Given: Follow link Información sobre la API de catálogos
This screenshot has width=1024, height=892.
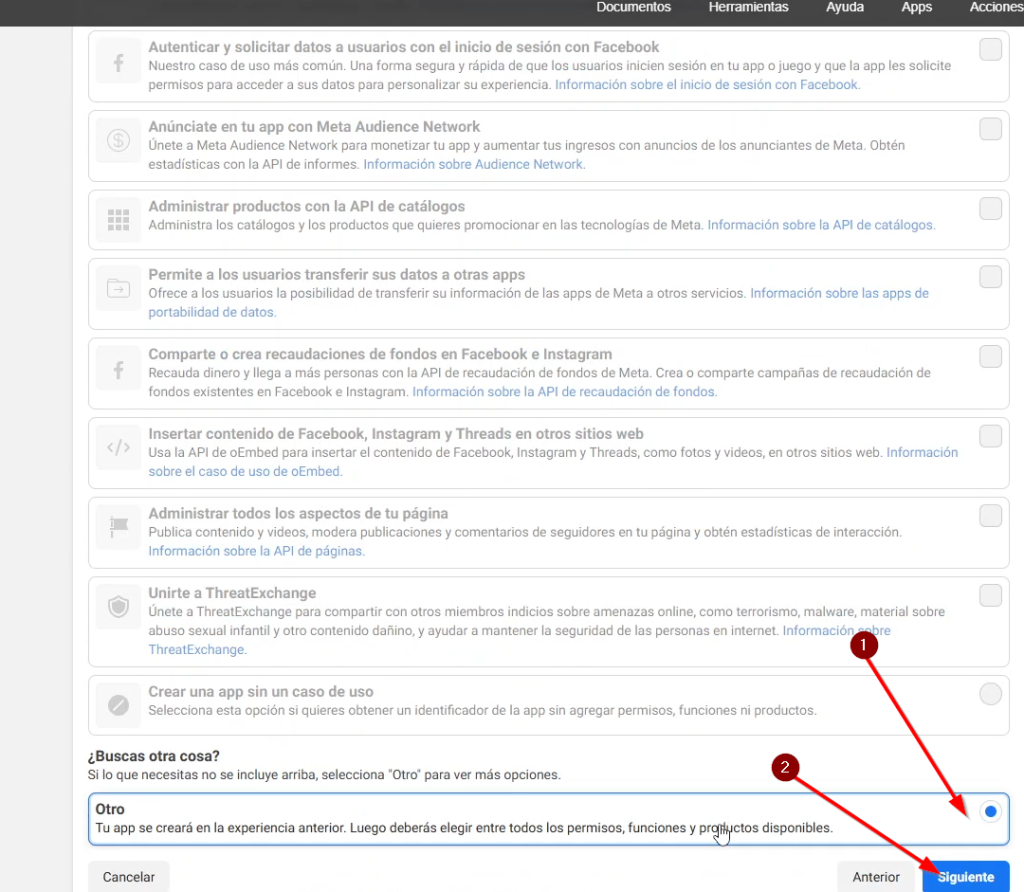Looking at the screenshot, I should (821, 225).
